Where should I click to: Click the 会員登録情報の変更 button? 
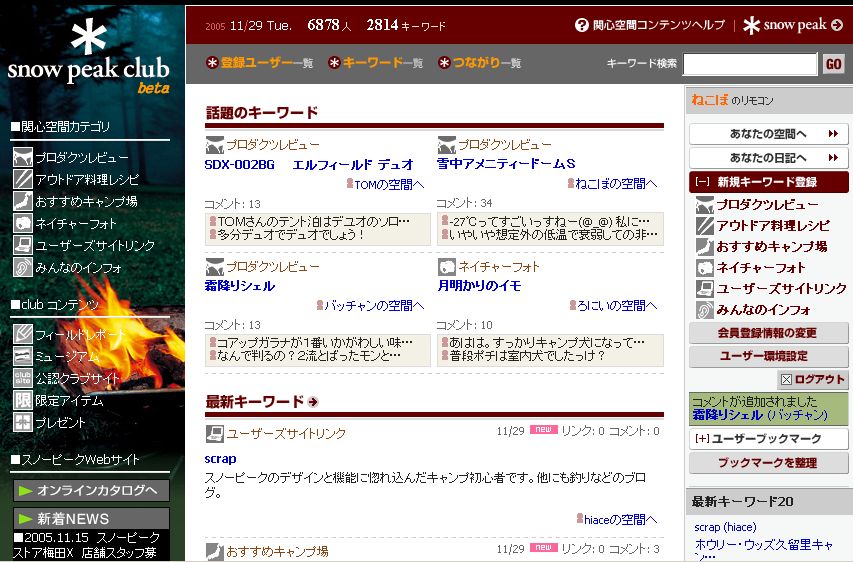tap(768, 333)
